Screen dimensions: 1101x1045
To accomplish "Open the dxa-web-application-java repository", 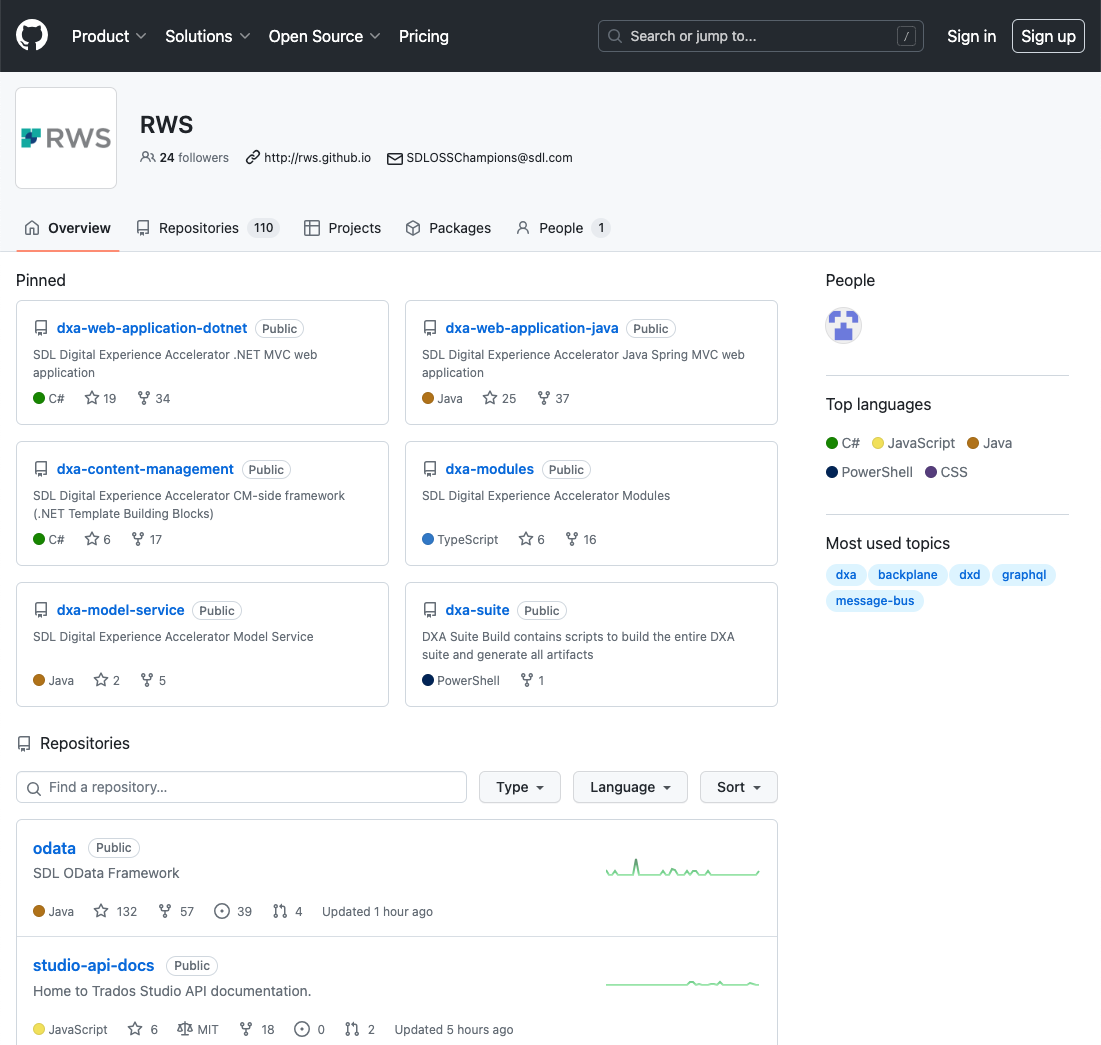I will click(x=532, y=328).
